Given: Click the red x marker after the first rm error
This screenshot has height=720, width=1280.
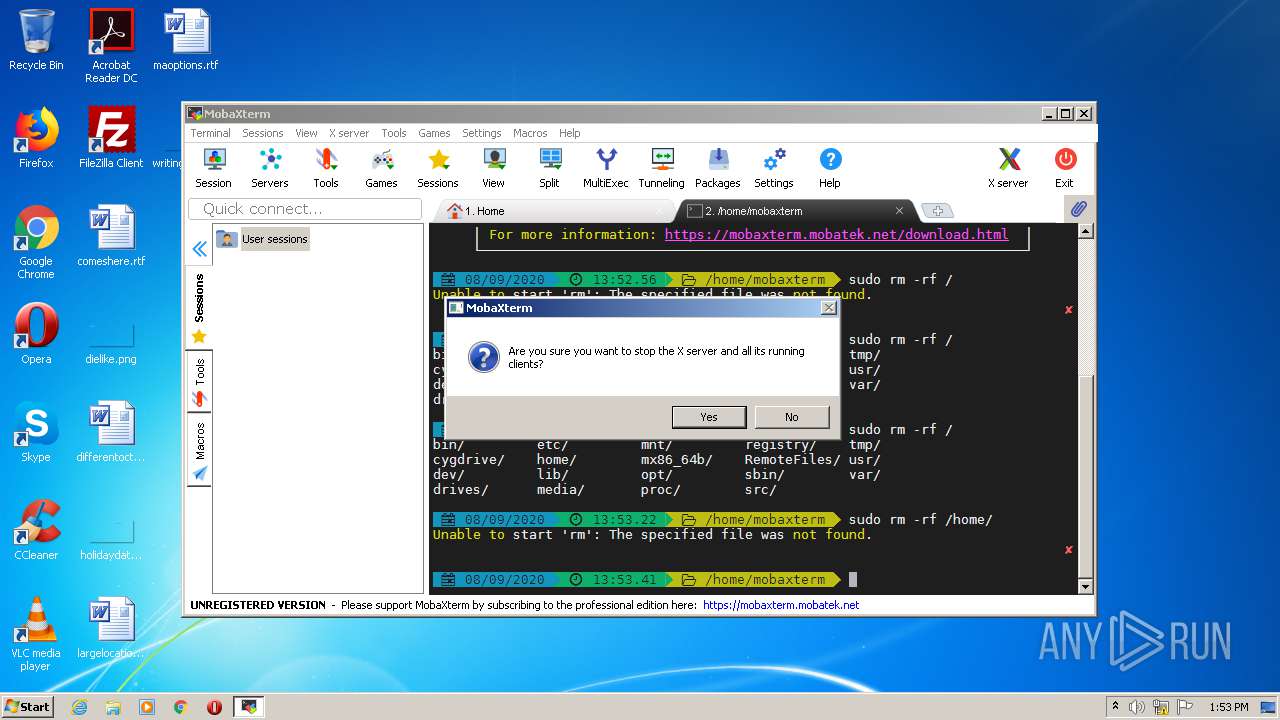Looking at the screenshot, I should tap(1068, 310).
